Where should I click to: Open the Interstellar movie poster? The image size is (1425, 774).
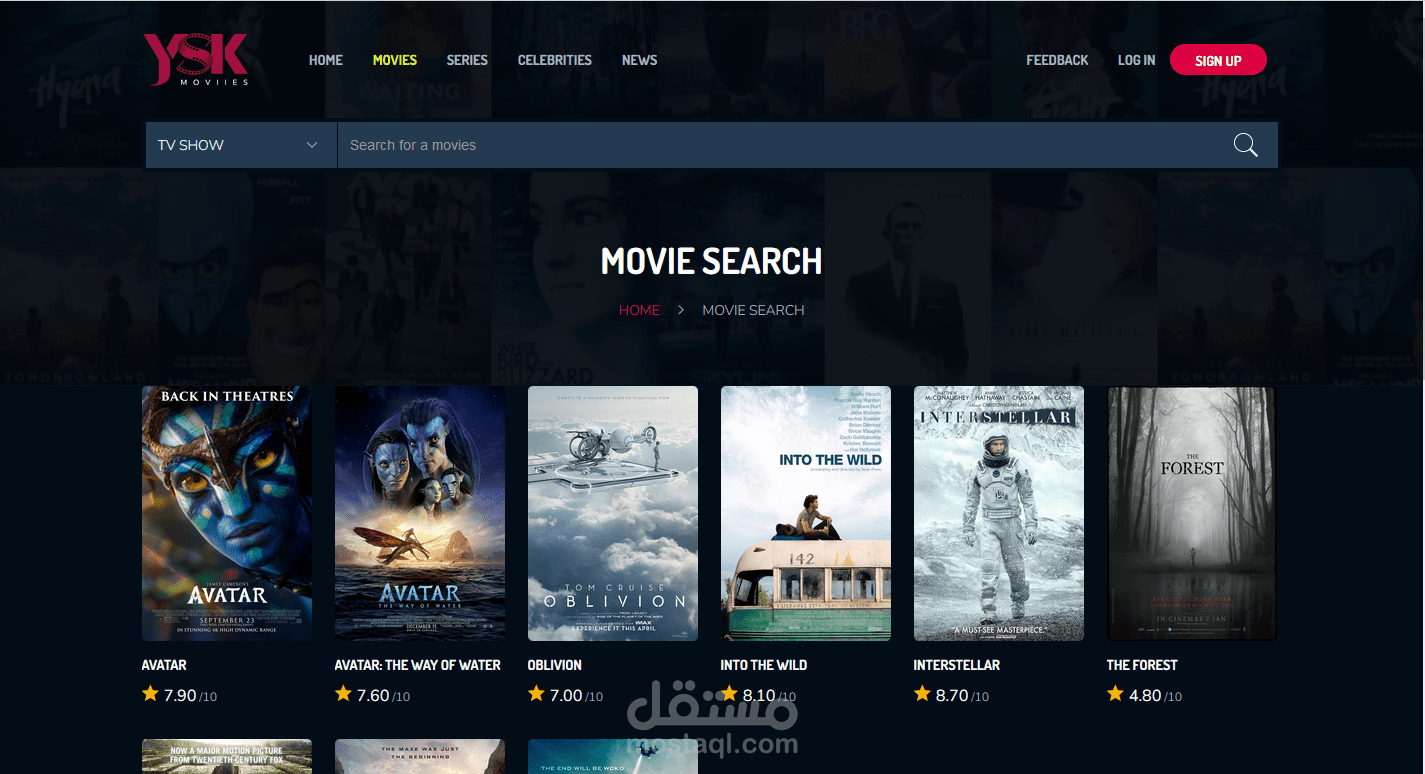999,513
